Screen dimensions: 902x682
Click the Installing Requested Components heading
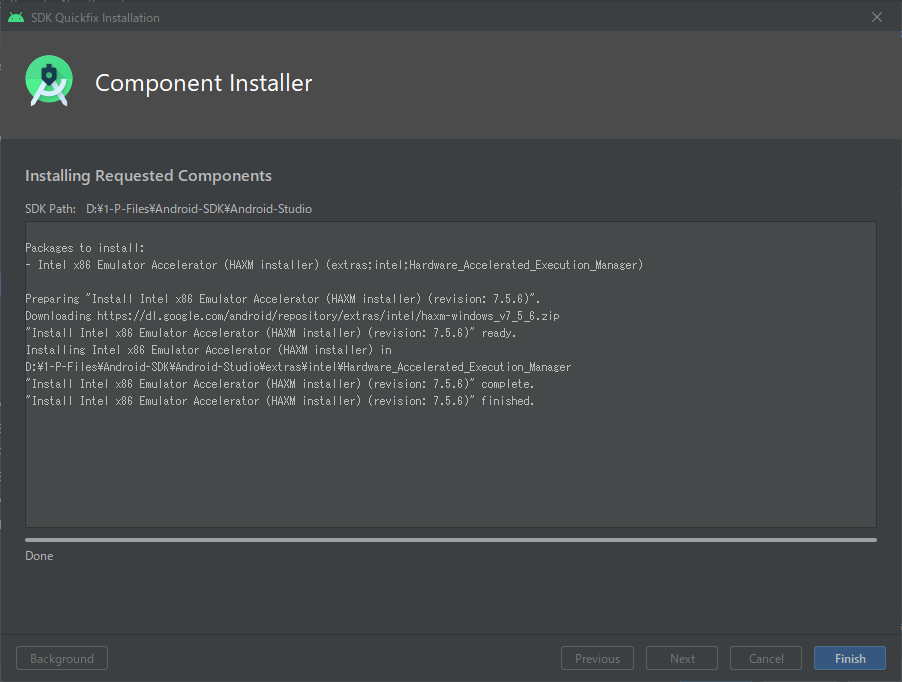click(148, 175)
